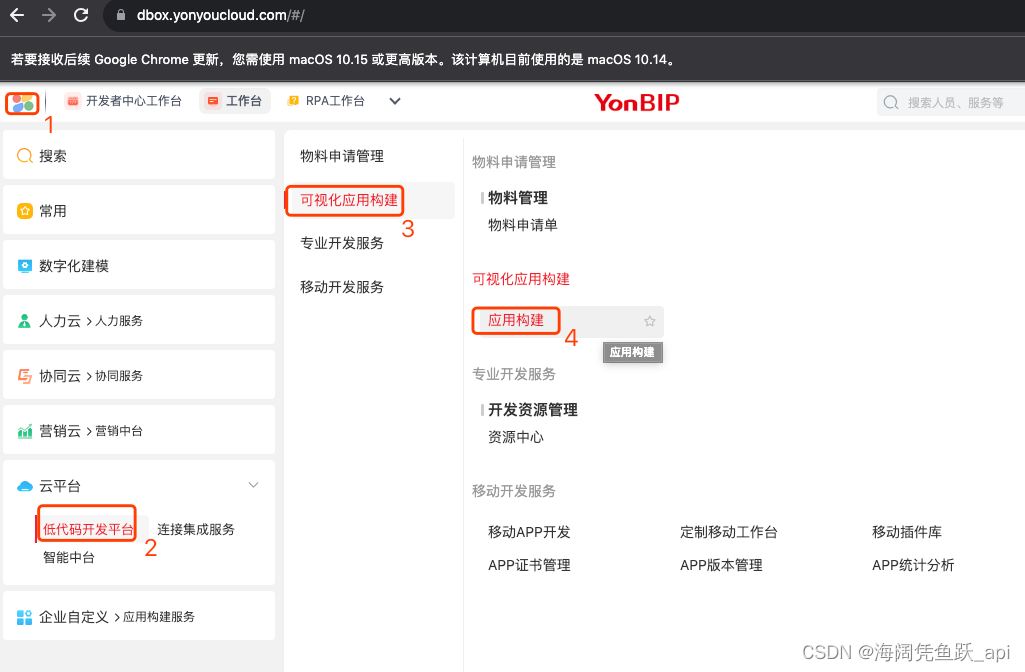Image resolution: width=1025 pixels, height=672 pixels.
Task: Open 人力云 人力服务 entry
Action: coord(139,320)
